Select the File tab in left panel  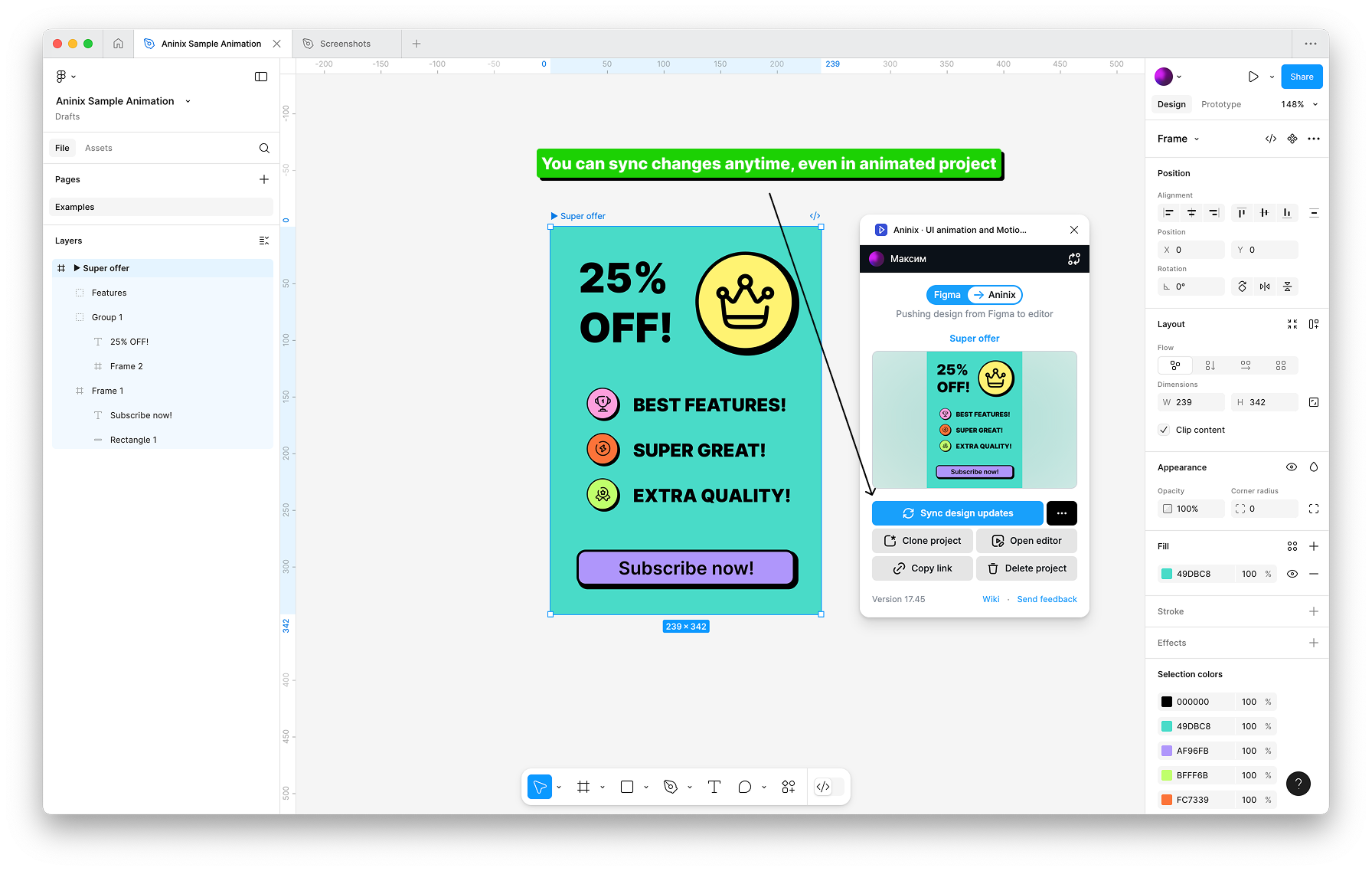62,148
